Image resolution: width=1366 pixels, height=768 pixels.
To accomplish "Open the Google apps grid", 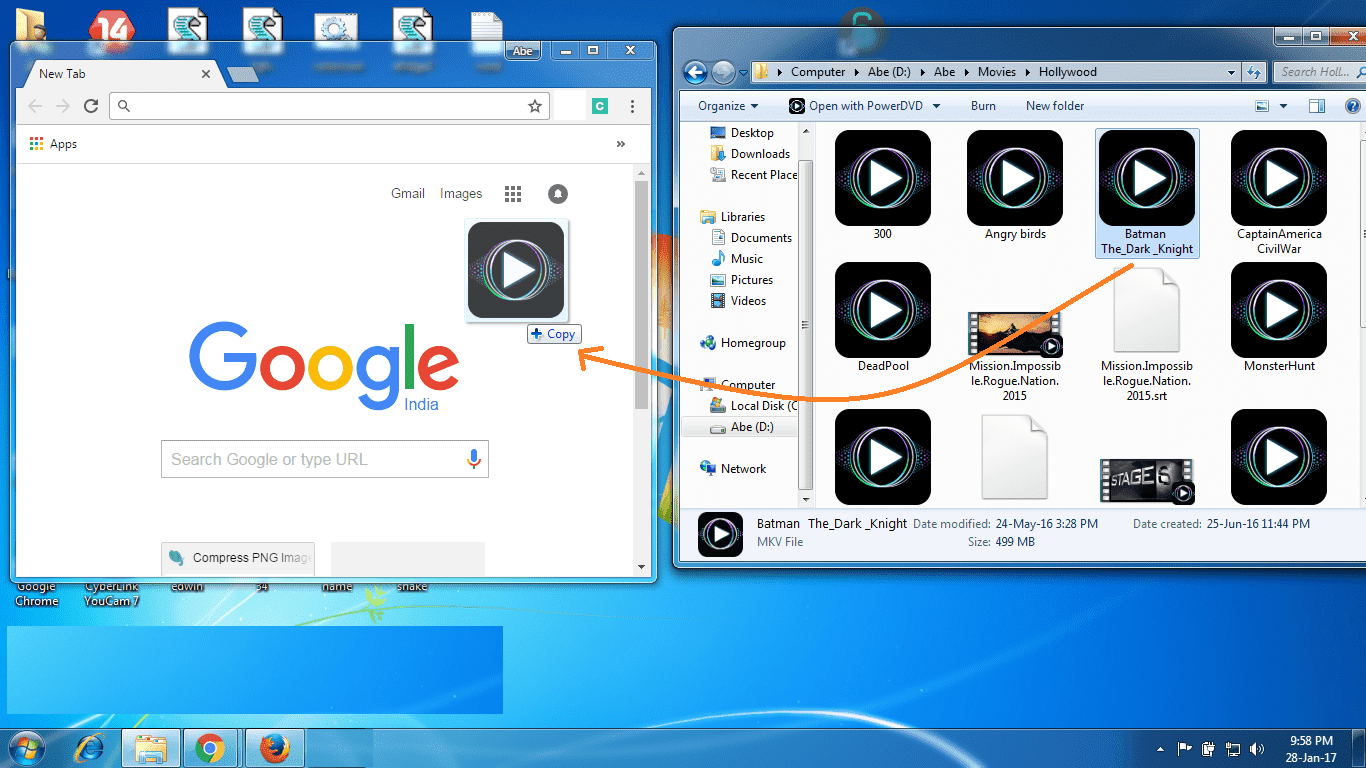I will (513, 194).
